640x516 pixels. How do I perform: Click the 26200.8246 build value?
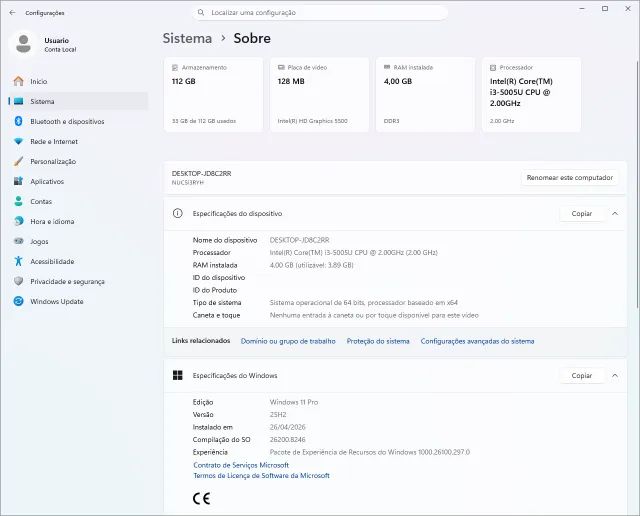[x=287, y=440]
